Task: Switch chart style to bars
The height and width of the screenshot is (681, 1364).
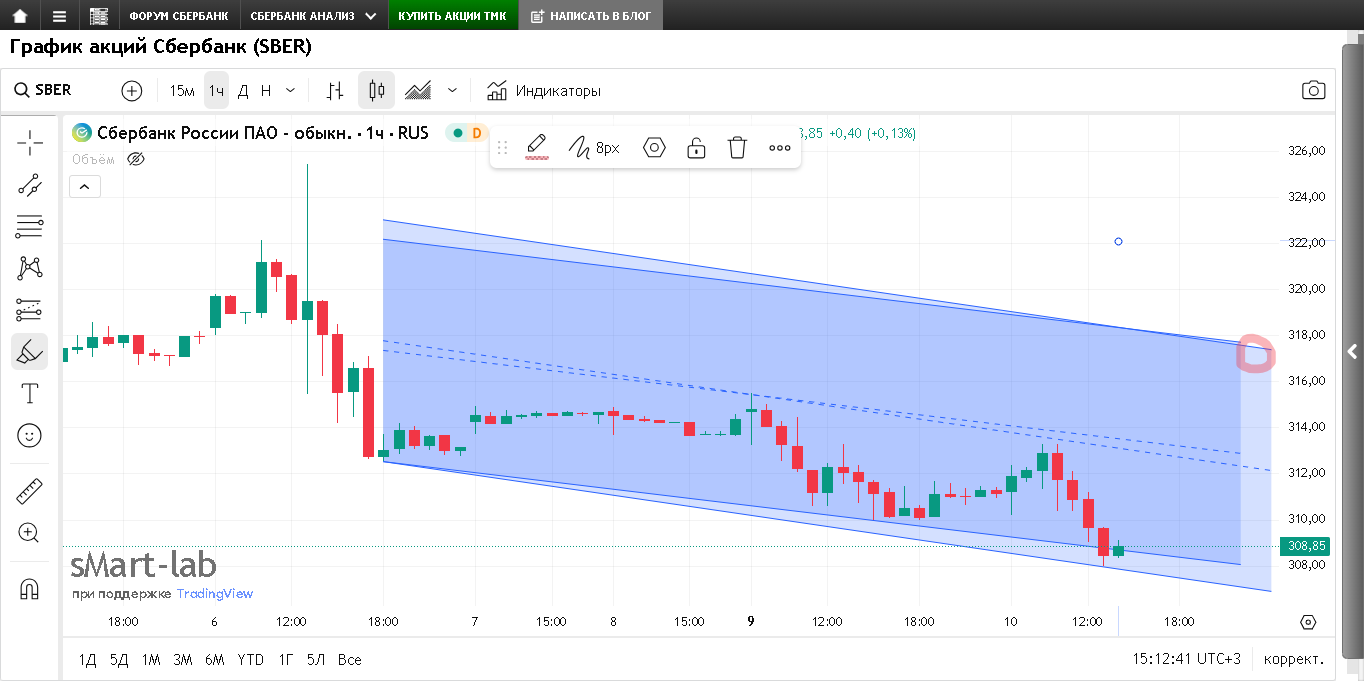Action: [x=335, y=91]
